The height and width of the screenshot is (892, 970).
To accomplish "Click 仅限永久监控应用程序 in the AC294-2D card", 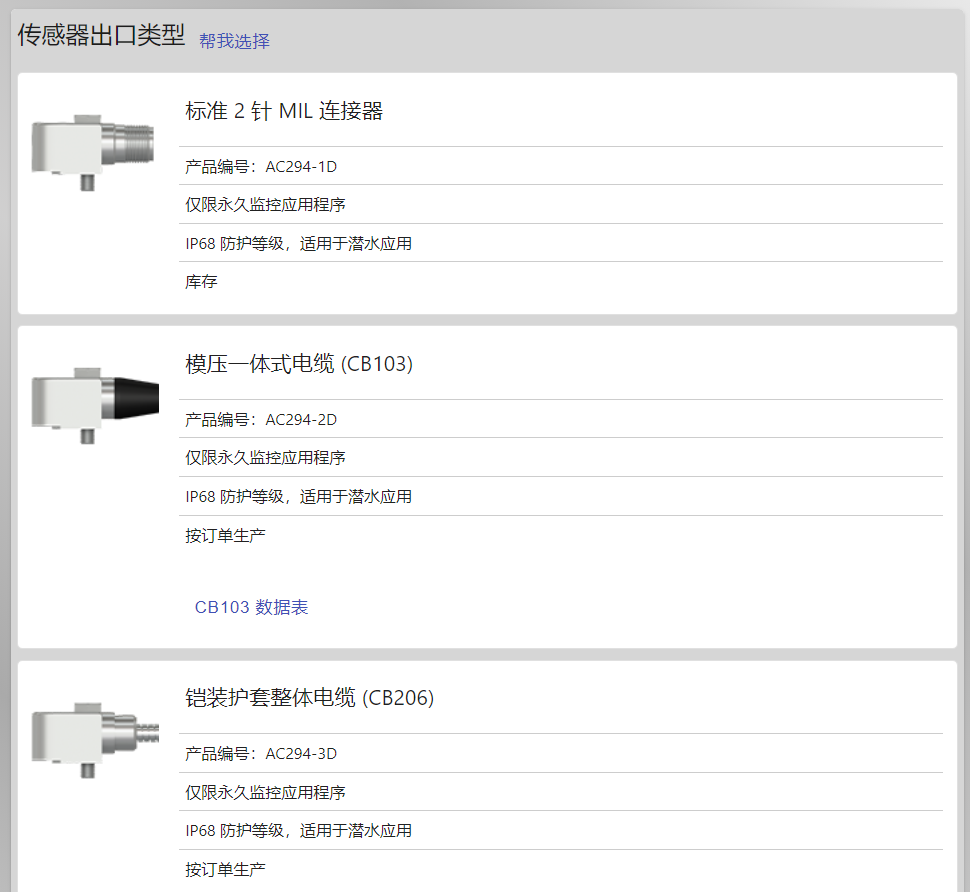I will pos(265,458).
